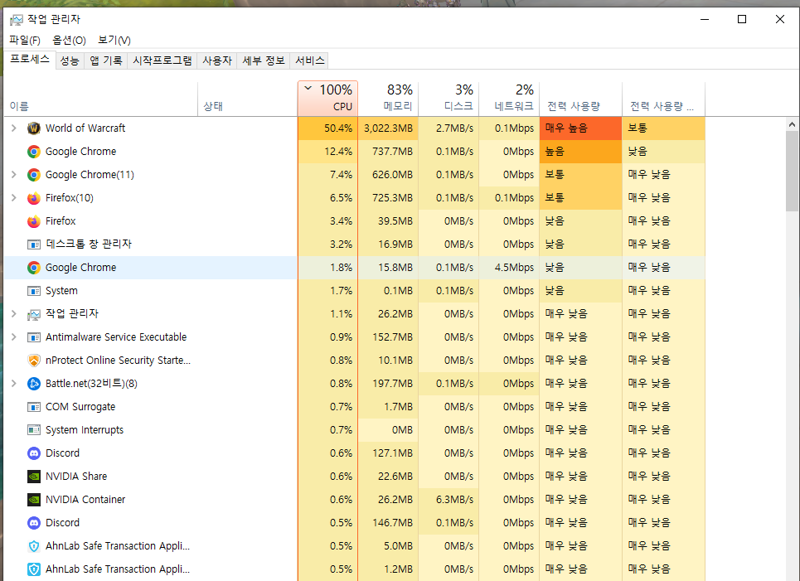Sort by the 메모리 83% column header
This screenshot has height=581, width=800.
388,99
